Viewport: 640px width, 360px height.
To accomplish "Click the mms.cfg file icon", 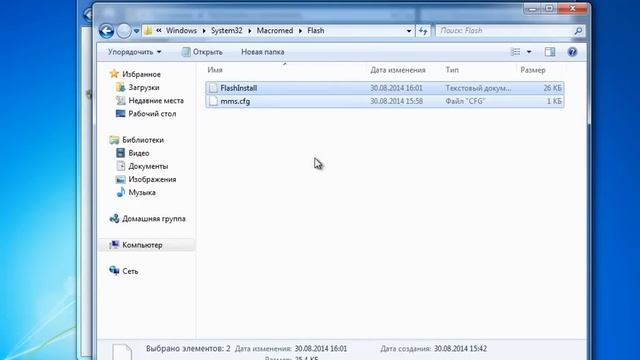I will pyautogui.click(x=213, y=101).
